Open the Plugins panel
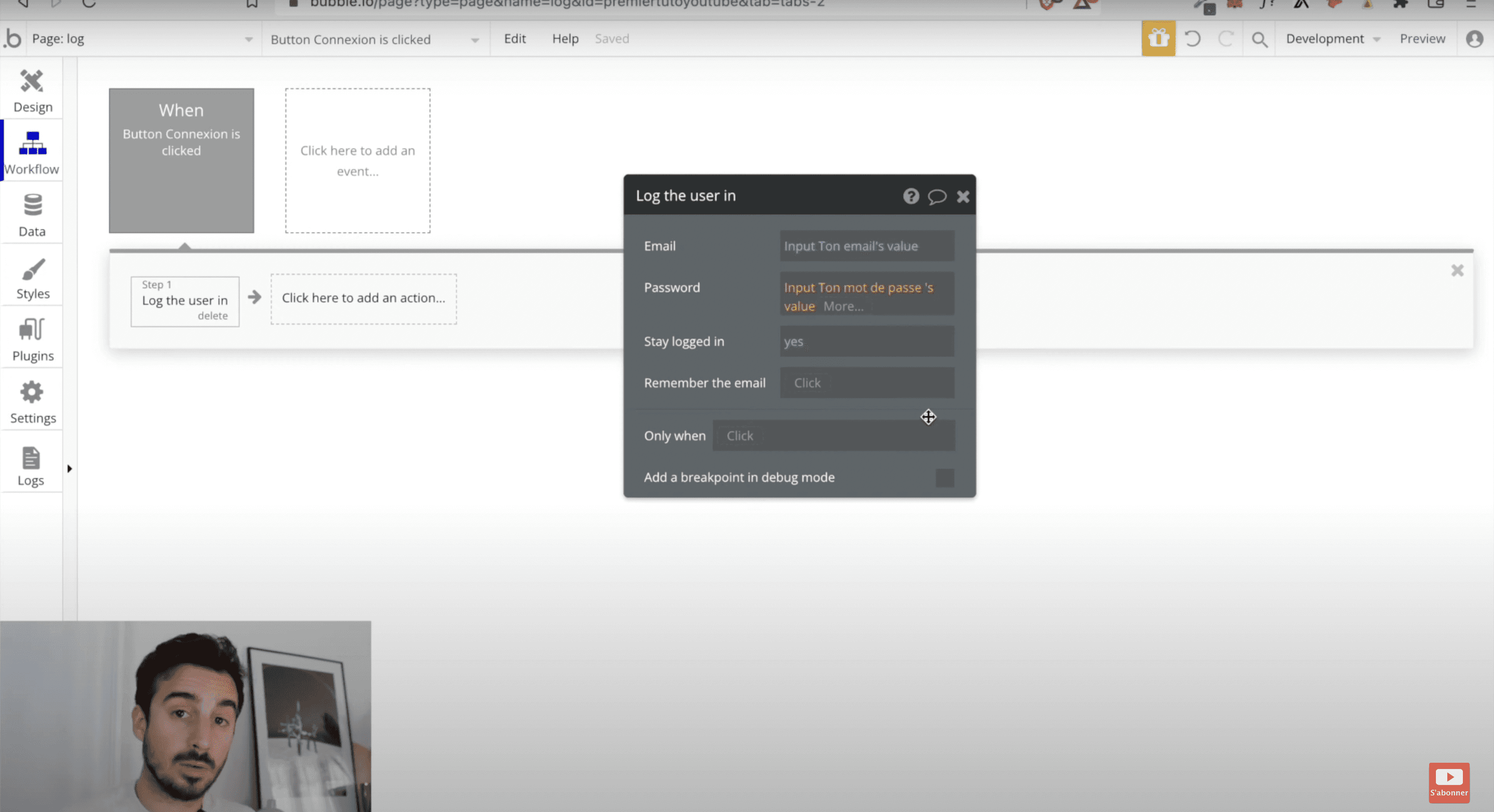This screenshot has width=1494, height=812. (x=32, y=338)
